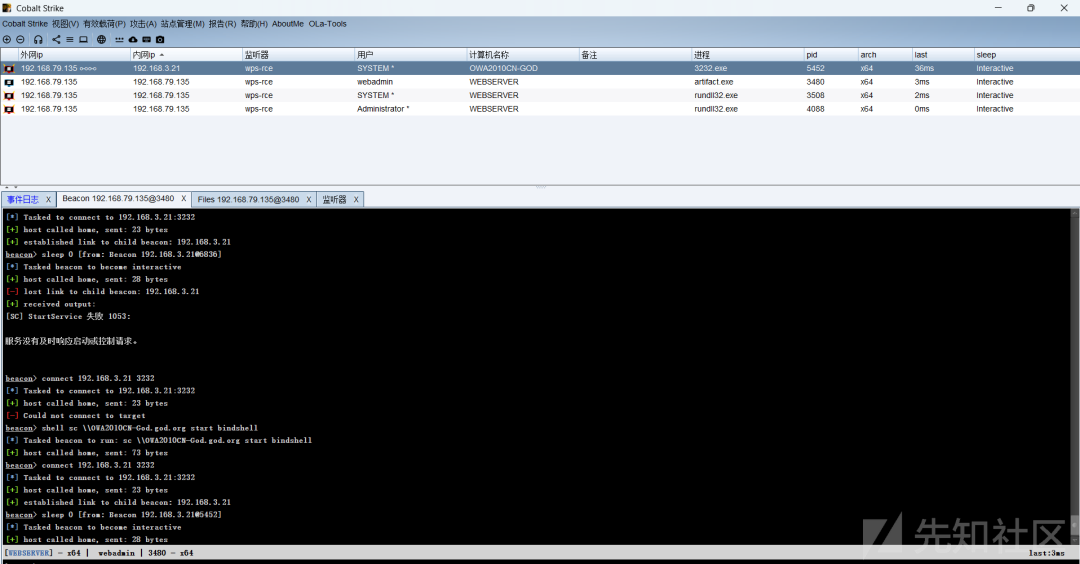Image resolution: width=1080 pixels, height=564 pixels.
Task: Open credentials view via dots icon
Action: 119,39
